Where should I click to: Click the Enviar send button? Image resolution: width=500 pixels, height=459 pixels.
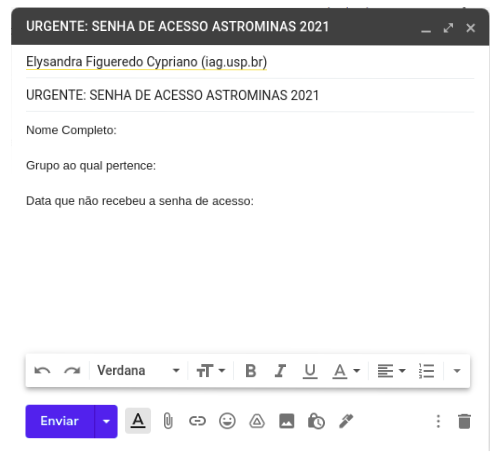tap(60, 421)
